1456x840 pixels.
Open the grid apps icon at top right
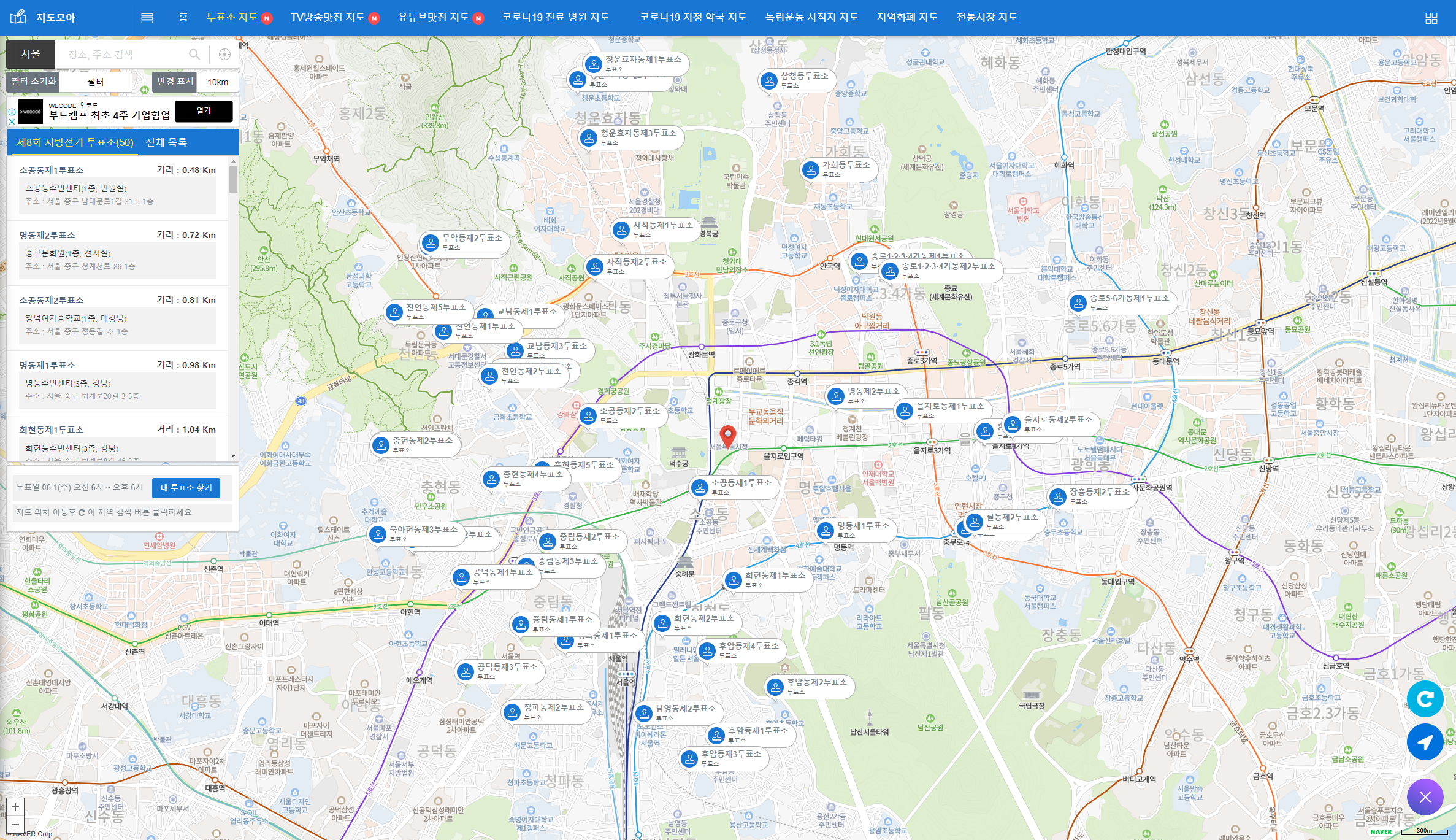click(x=1431, y=18)
